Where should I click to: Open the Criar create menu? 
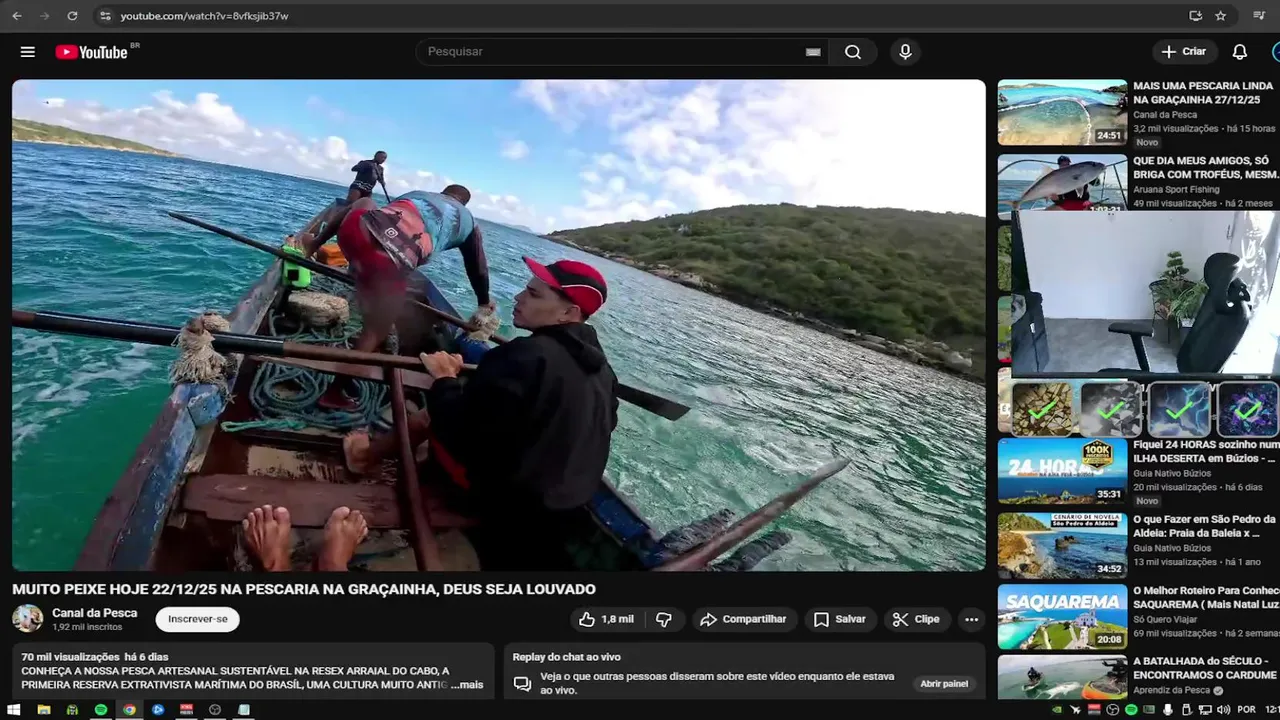click(x=1185, y=52)
